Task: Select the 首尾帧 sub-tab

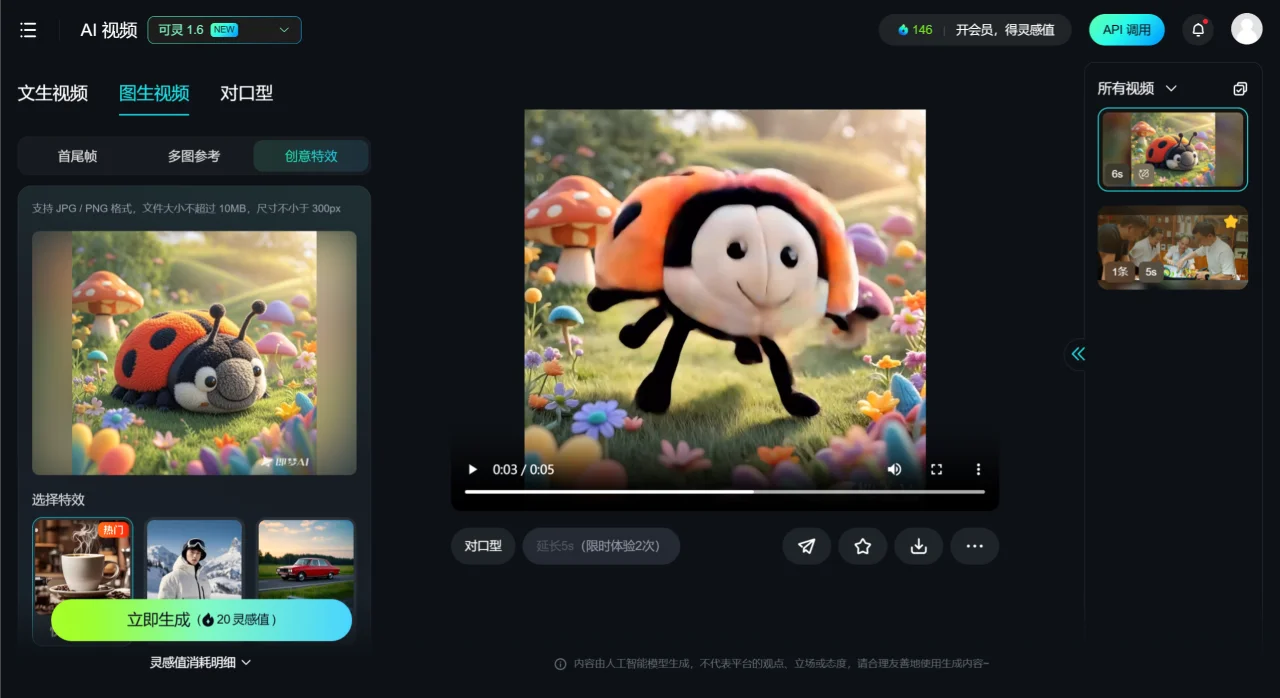Action: [77, 156]
